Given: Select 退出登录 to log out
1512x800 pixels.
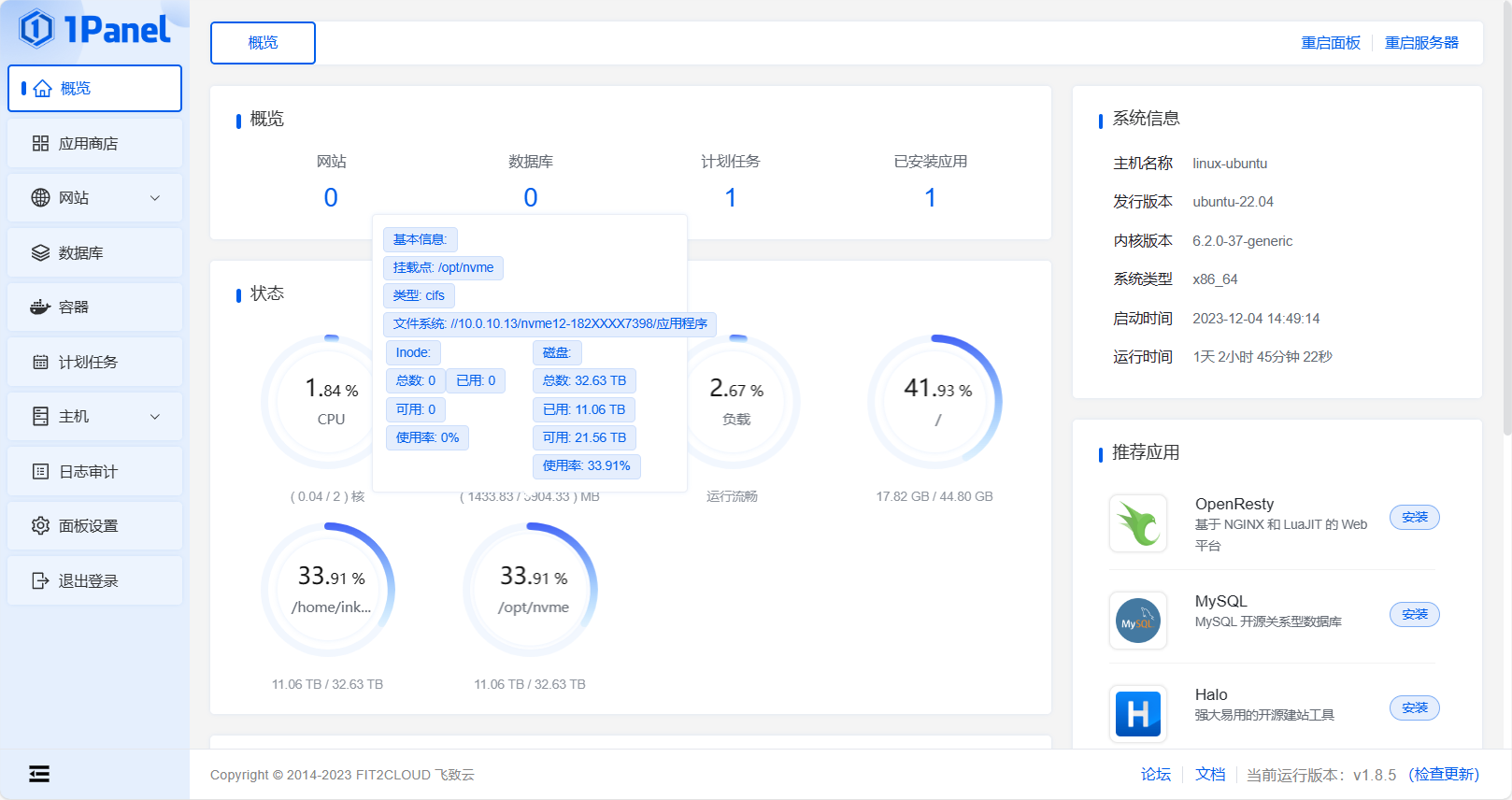Looking at the screenshot, I should (94, 580).
